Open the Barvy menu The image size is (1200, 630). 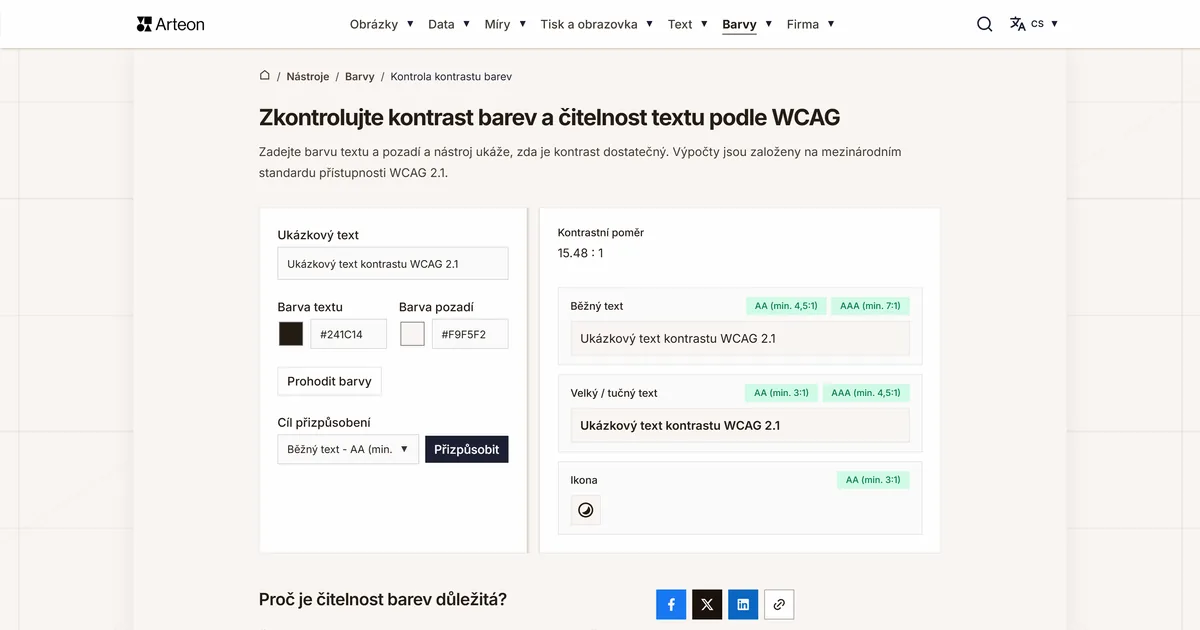[747, 24]
